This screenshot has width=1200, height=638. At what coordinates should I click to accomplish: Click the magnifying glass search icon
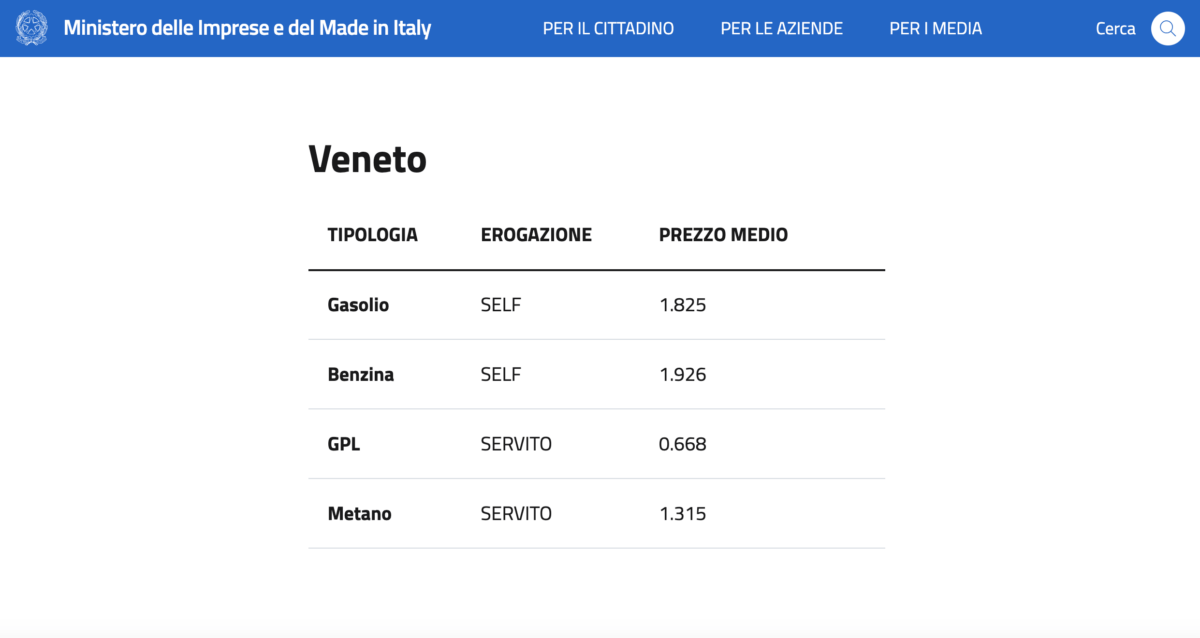(1167, 28)
